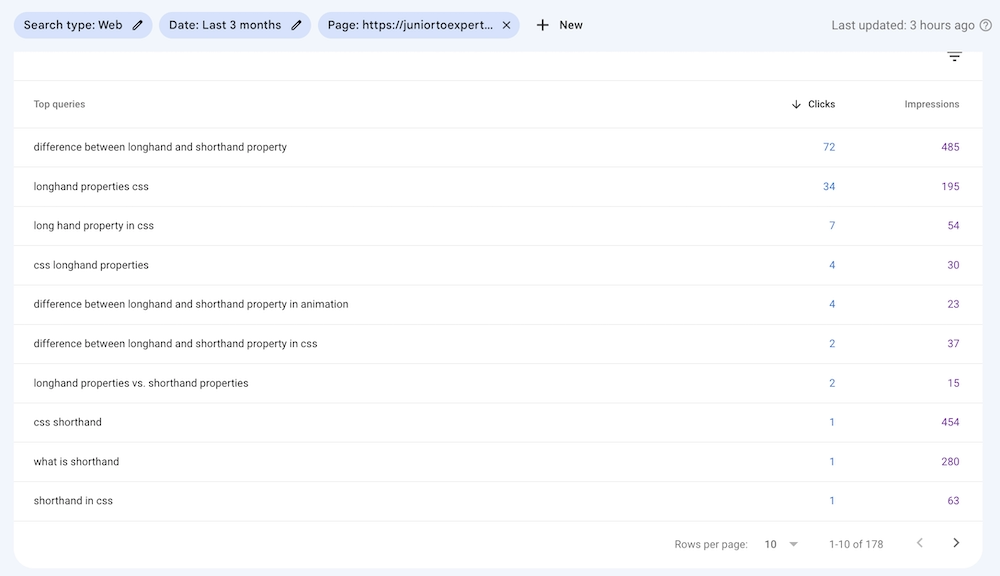Click the 454 impressions value
Viewport: 1000px width, 576px height.
point(950,422)
